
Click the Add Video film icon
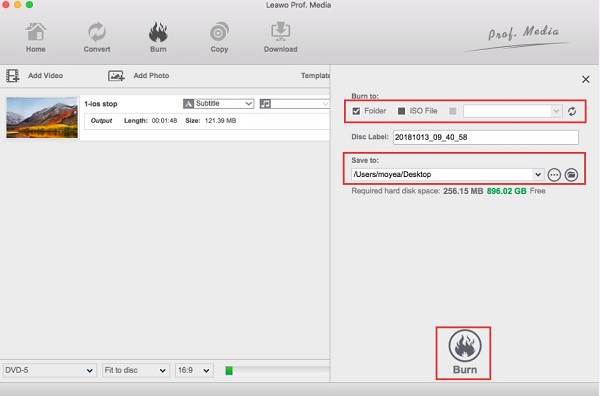[13, 76]
